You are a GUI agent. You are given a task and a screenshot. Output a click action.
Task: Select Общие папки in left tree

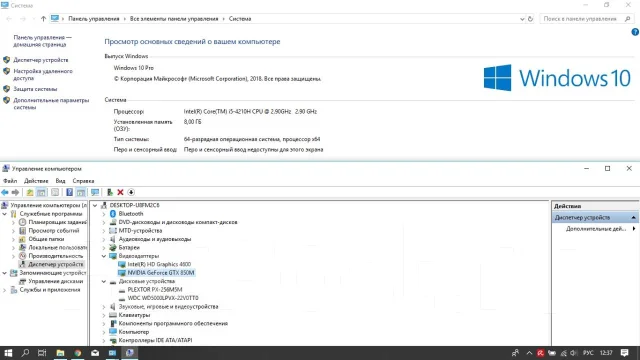(x=46, y=239)
